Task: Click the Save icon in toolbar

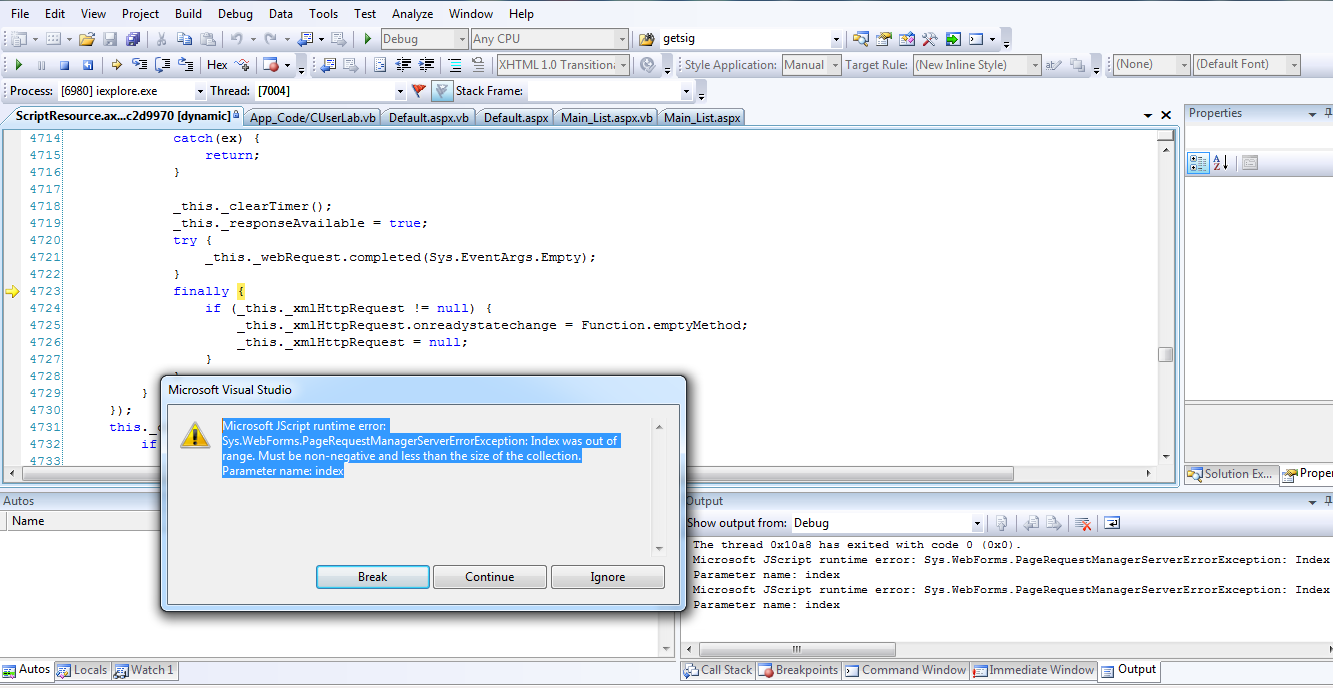Action: coord(110,39)
